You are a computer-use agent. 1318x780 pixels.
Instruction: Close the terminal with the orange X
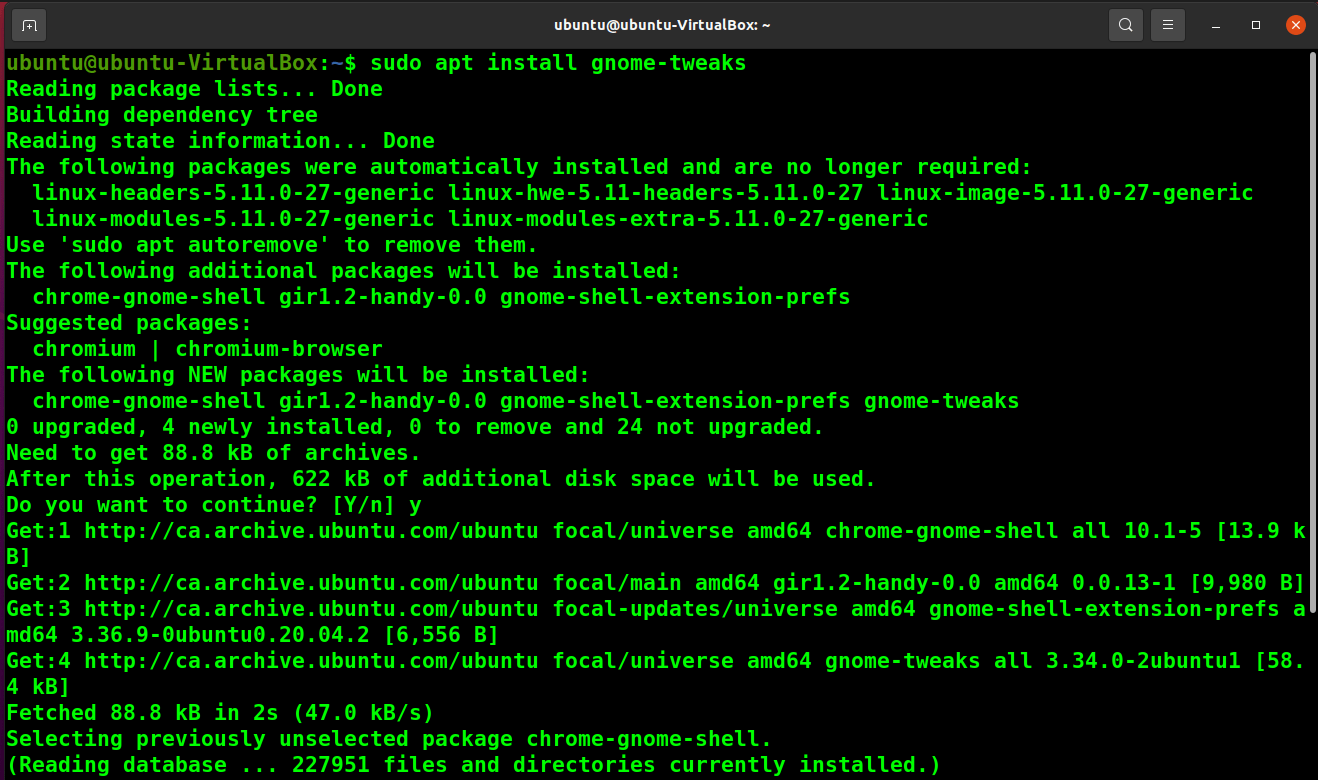point(1296,25)
